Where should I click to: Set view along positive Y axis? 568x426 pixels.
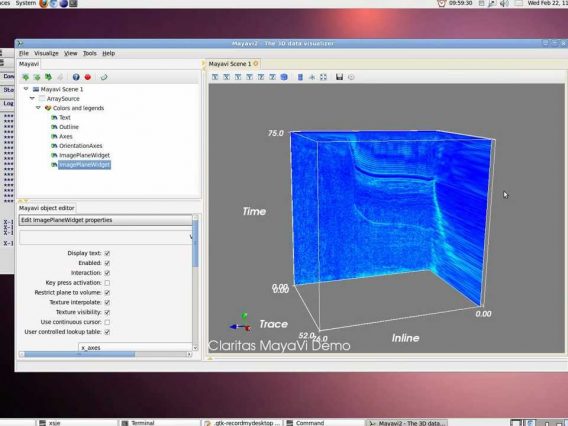238,77
